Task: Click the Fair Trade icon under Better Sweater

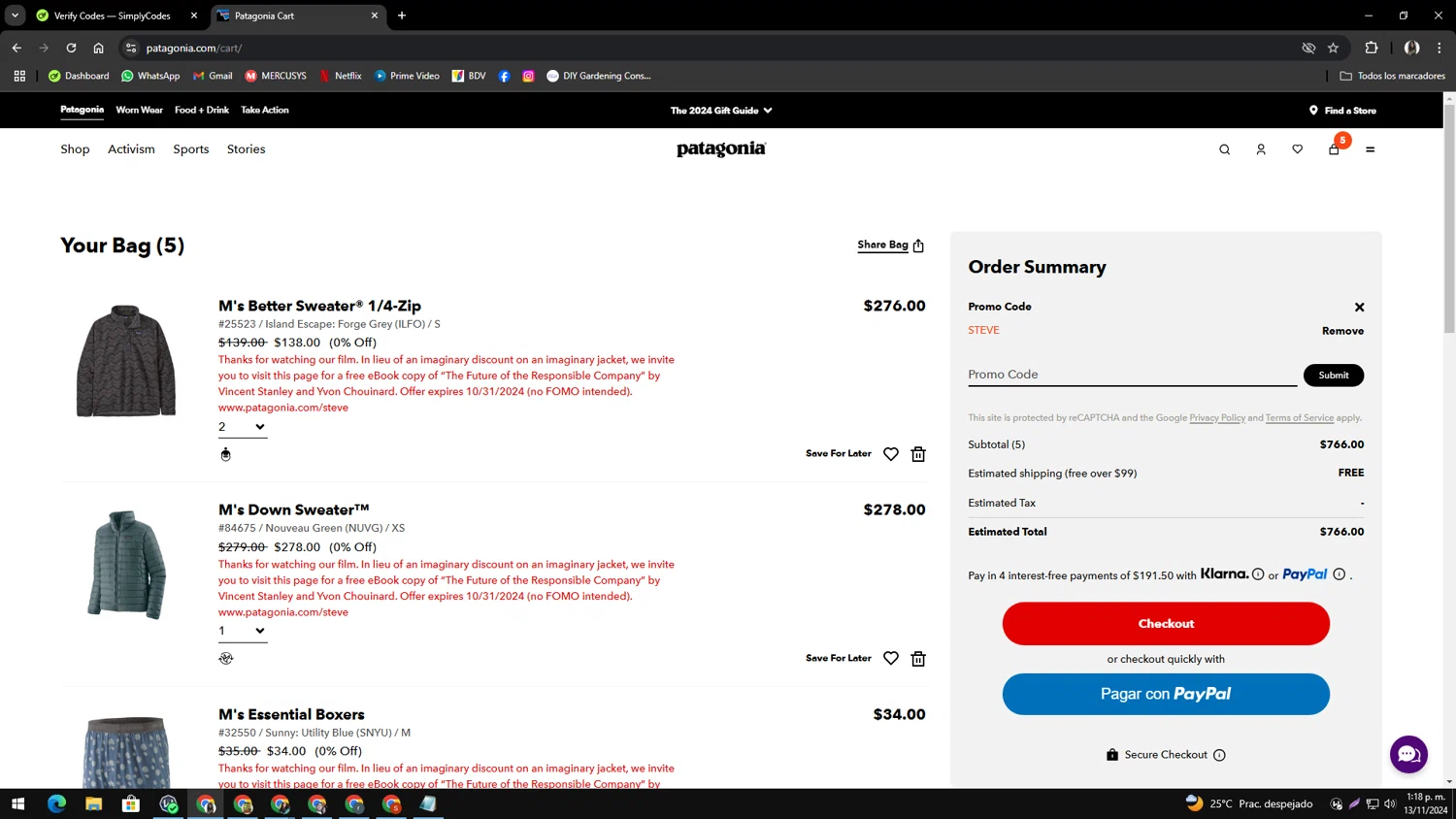Action: [x=225, y=454]
